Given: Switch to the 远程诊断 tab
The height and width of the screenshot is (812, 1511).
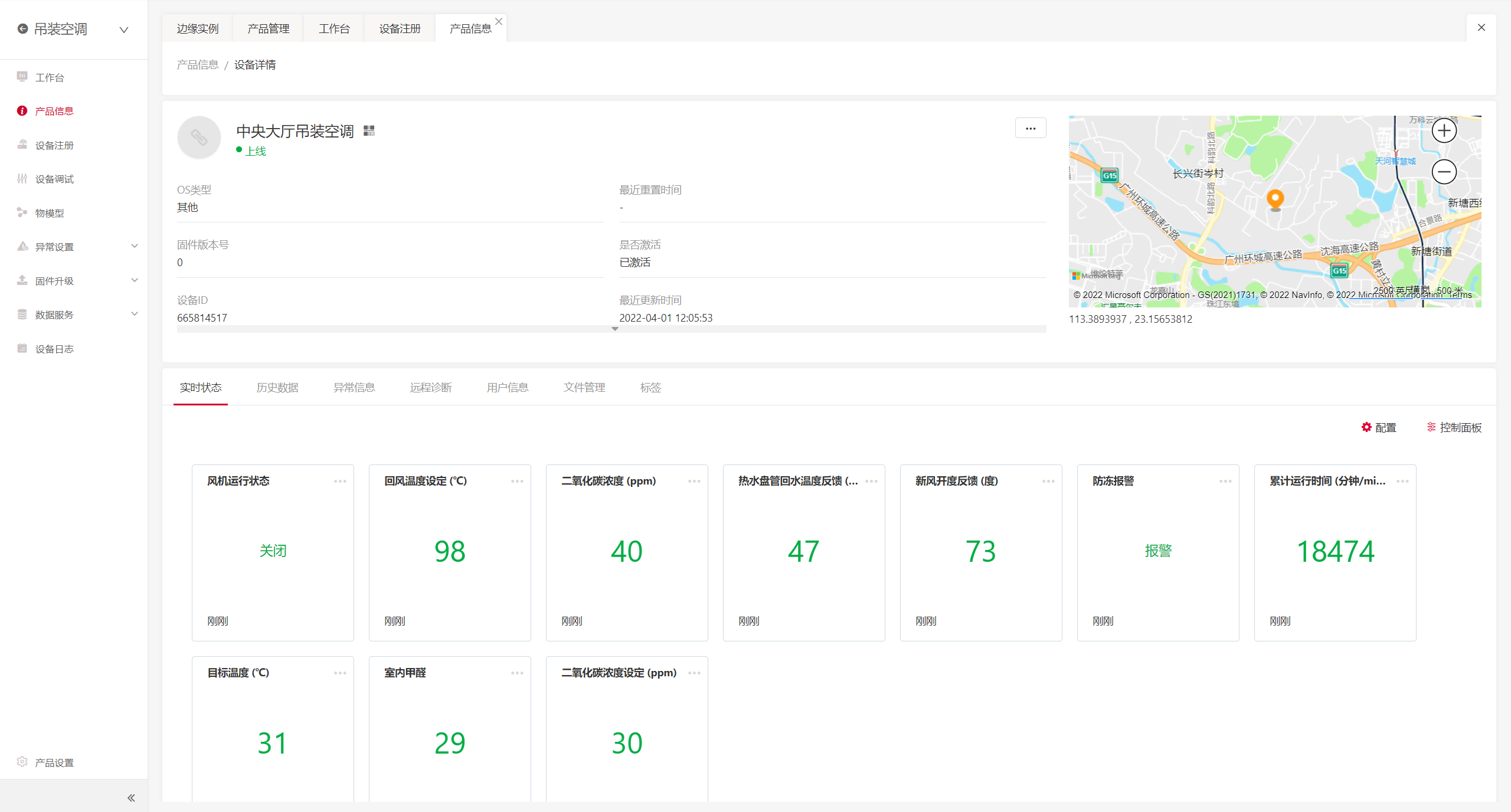Looking at the screenshot, I should 431,388.
